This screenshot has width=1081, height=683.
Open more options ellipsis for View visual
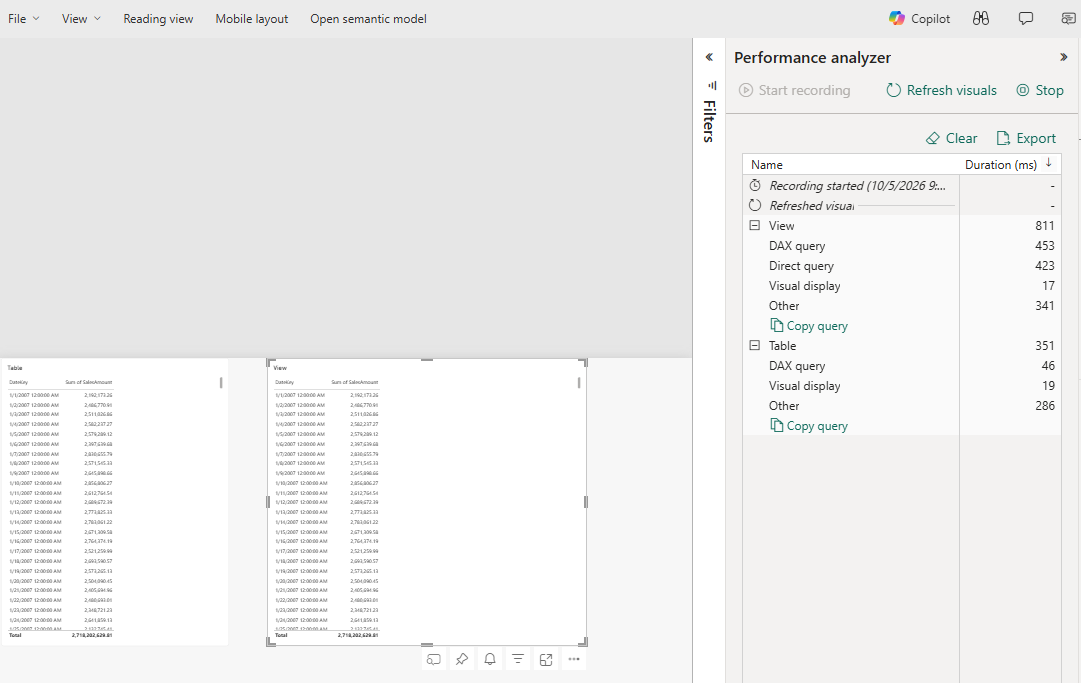[x=574, y=660]
